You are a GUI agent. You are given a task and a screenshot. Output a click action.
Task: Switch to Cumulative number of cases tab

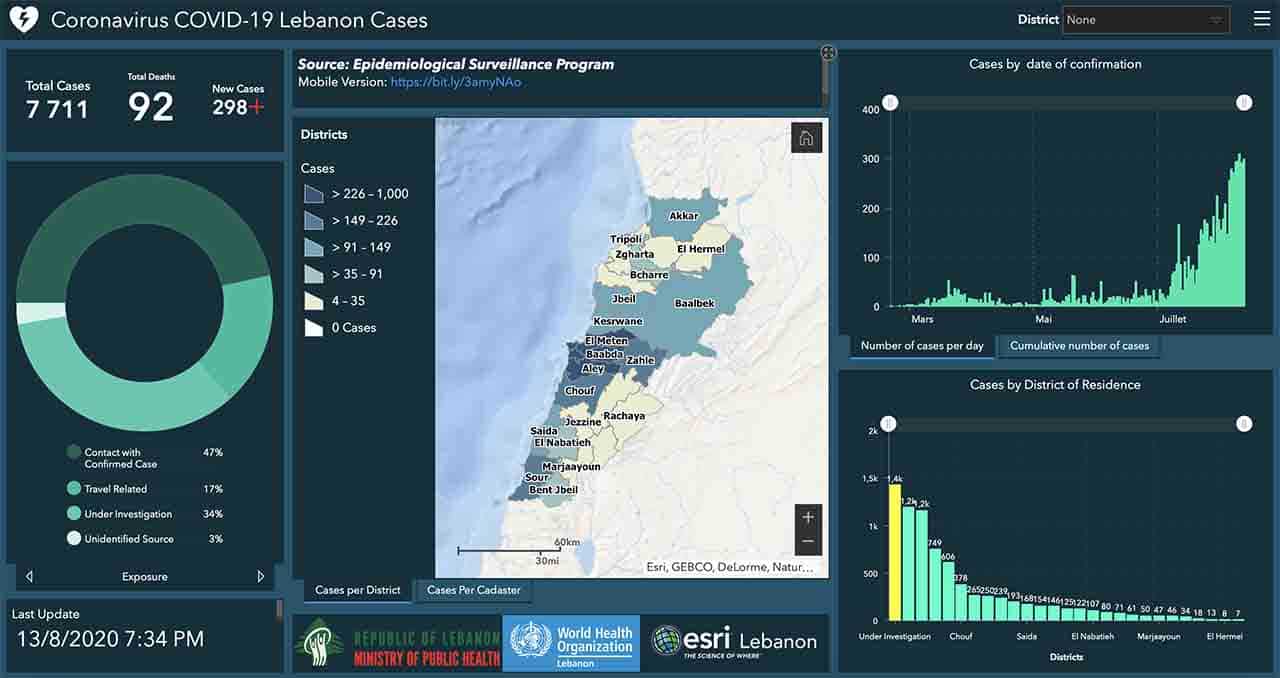[1079, 346]
